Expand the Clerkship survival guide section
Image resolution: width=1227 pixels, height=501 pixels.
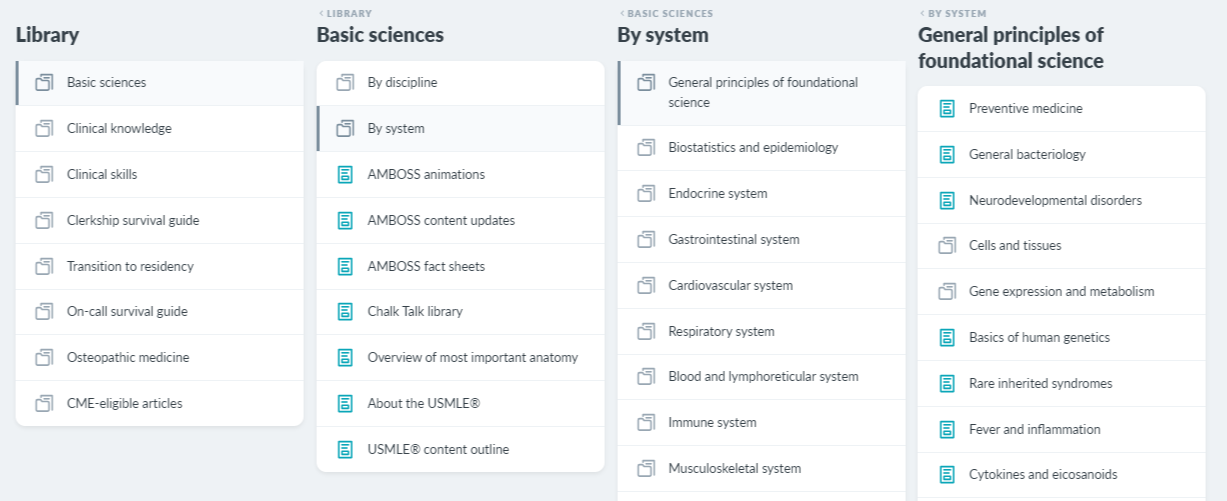(x=160, y=220)
